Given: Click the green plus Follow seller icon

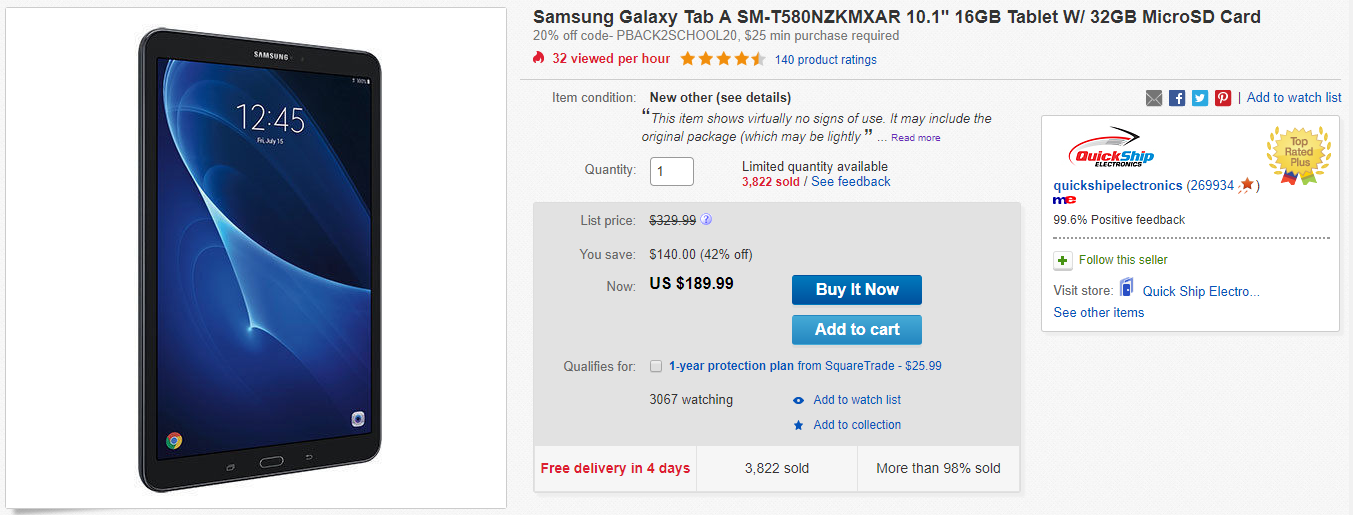Looking at the screenshot, I should pos(1063,260).
